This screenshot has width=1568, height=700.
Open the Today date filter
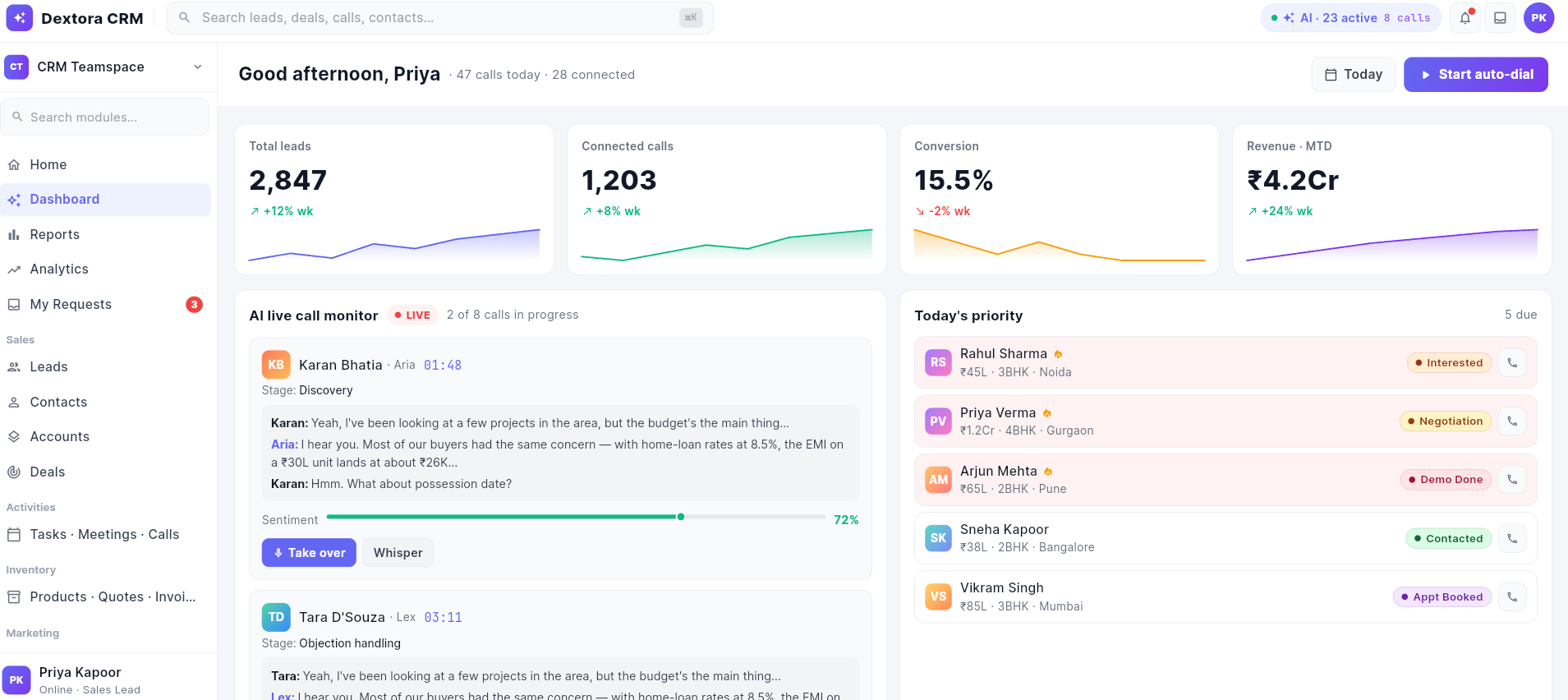(1353, 74)
